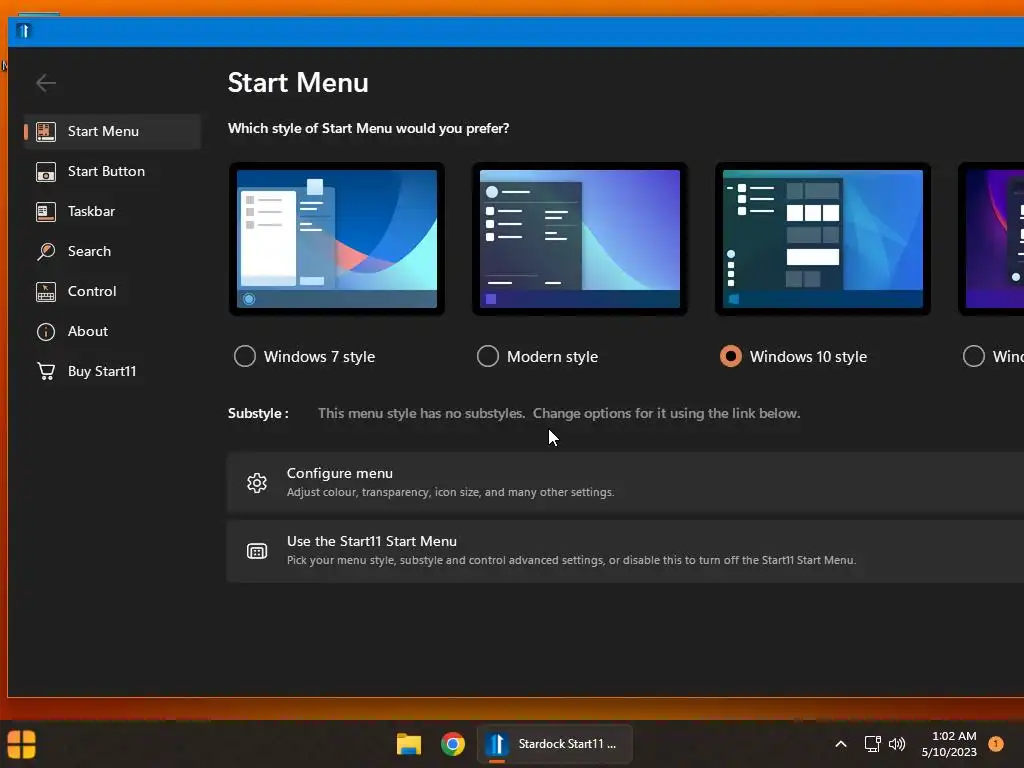Open the About sidebar section
Image resolution: width=1024 pixels, height=768 pixels.
click(112, 331)
